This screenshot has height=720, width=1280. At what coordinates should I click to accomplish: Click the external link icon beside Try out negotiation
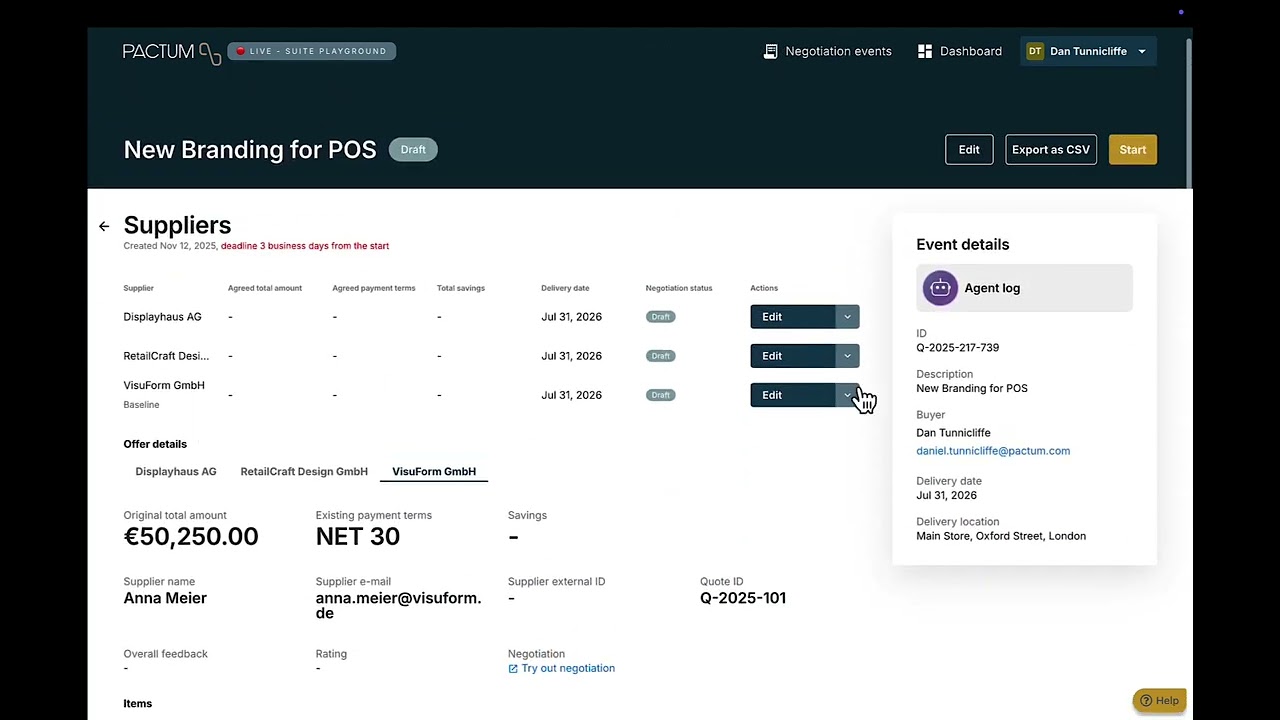pos(513,669)
